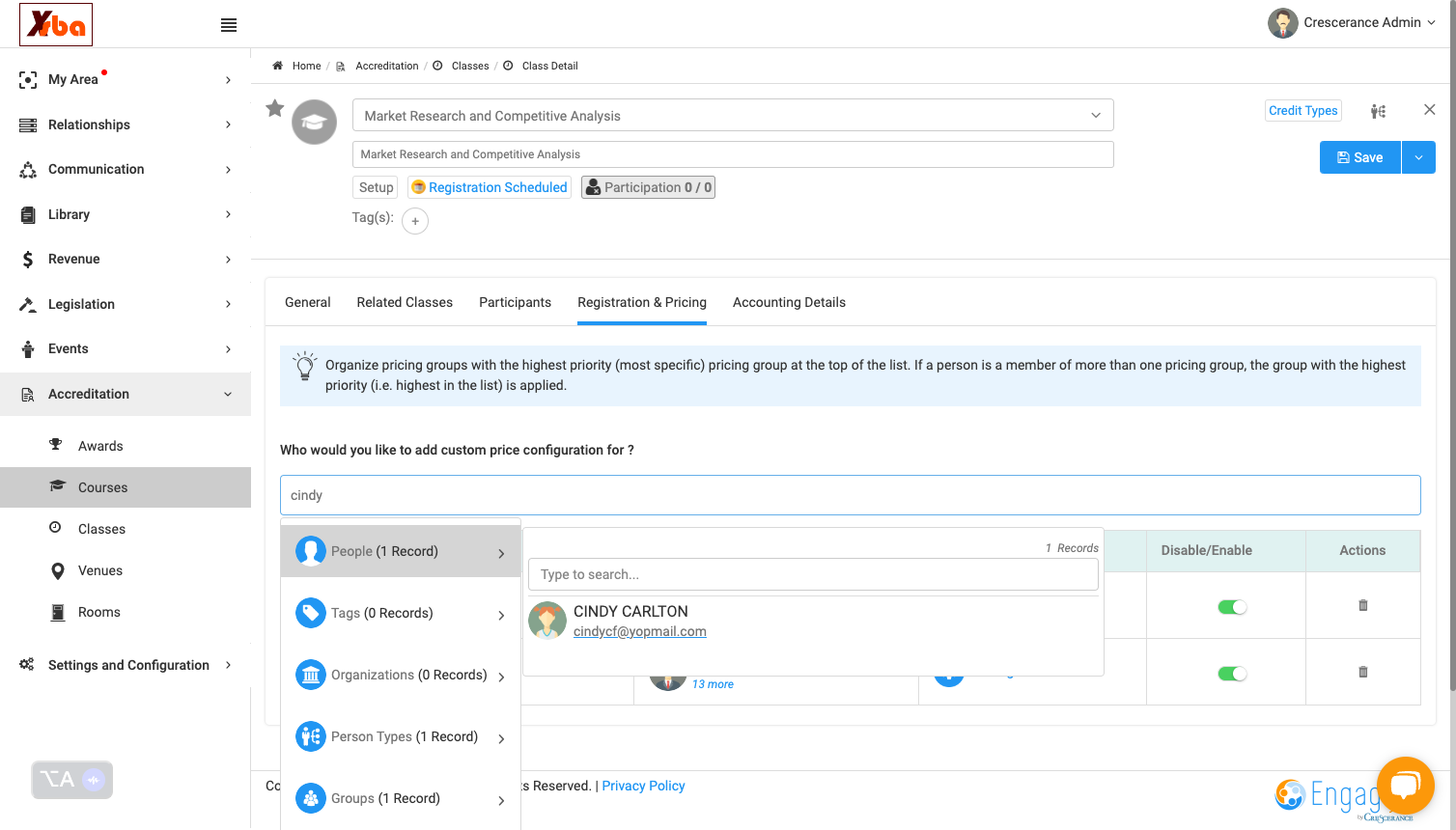Open the Privacy Policy link
Viewport: 1456px width, 830px height.
[x=643, y=786]
